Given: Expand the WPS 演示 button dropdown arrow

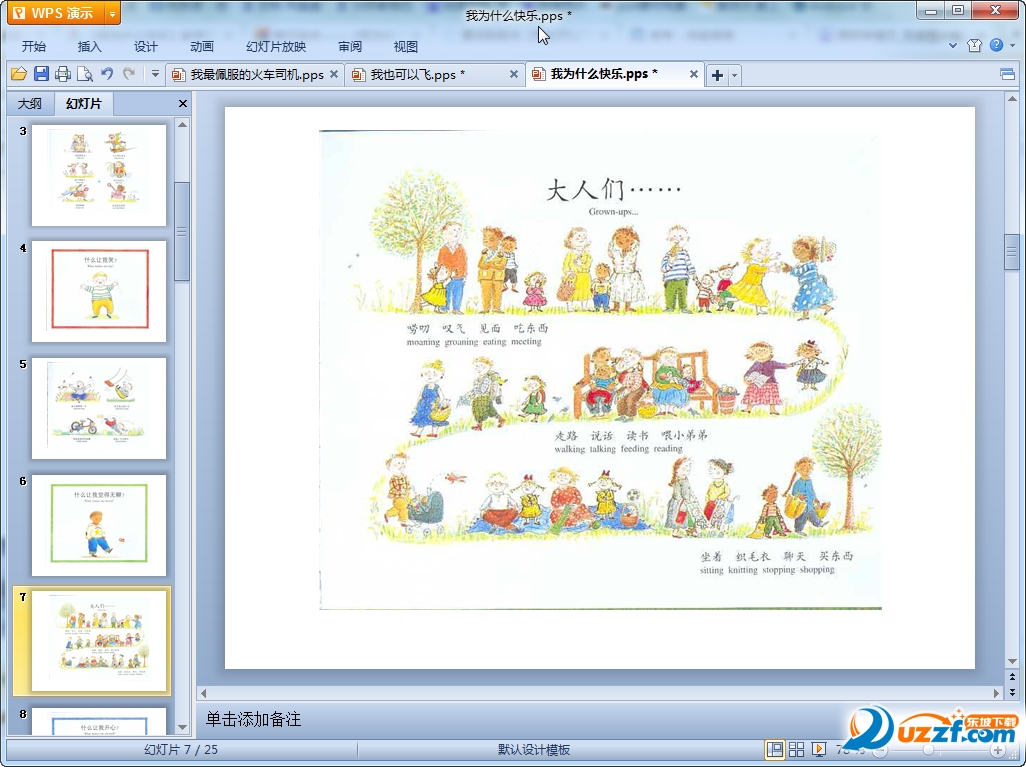Looking at the screenshot, I should tap(113, 13).
